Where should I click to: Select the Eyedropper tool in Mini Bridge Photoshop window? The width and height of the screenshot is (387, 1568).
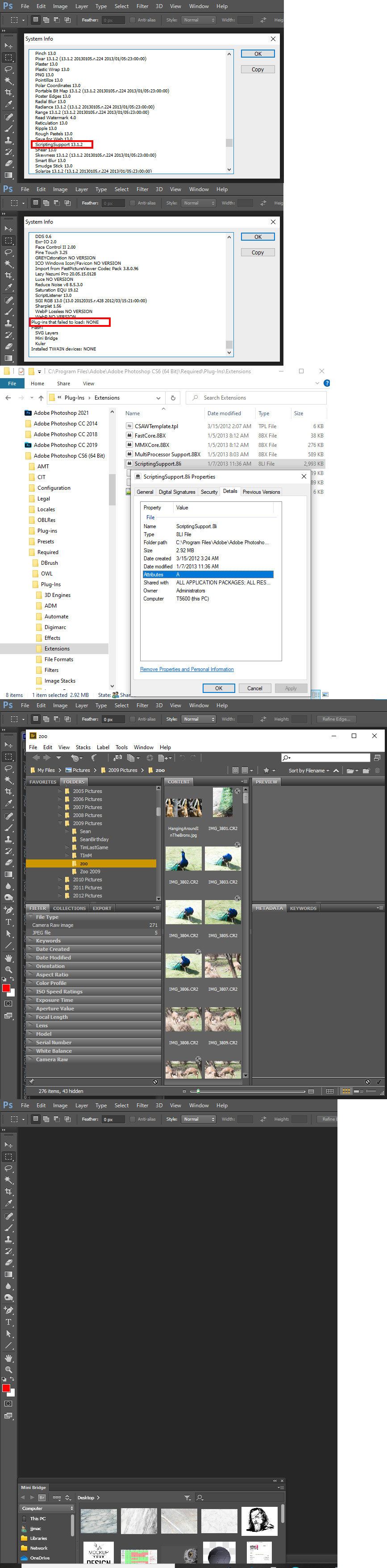coord(8,1204)
